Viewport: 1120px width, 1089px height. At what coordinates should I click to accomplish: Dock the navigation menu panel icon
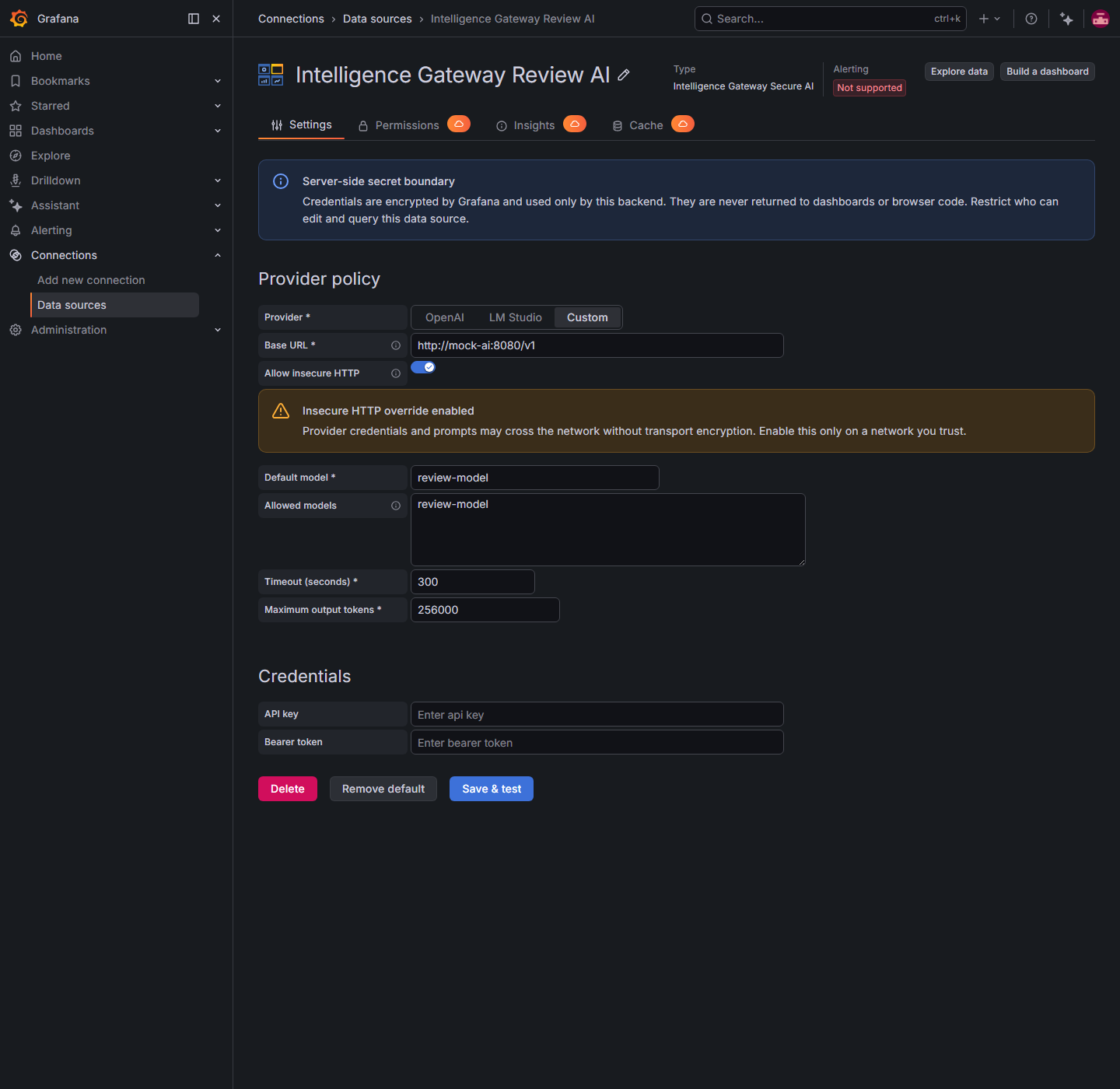(194, 19)
